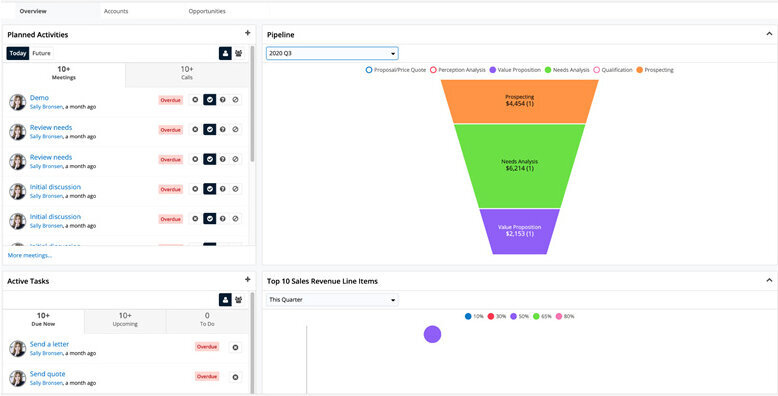This screenshot has width=778, height=396.
Task: Open the More meetings link
Action: 30,255
